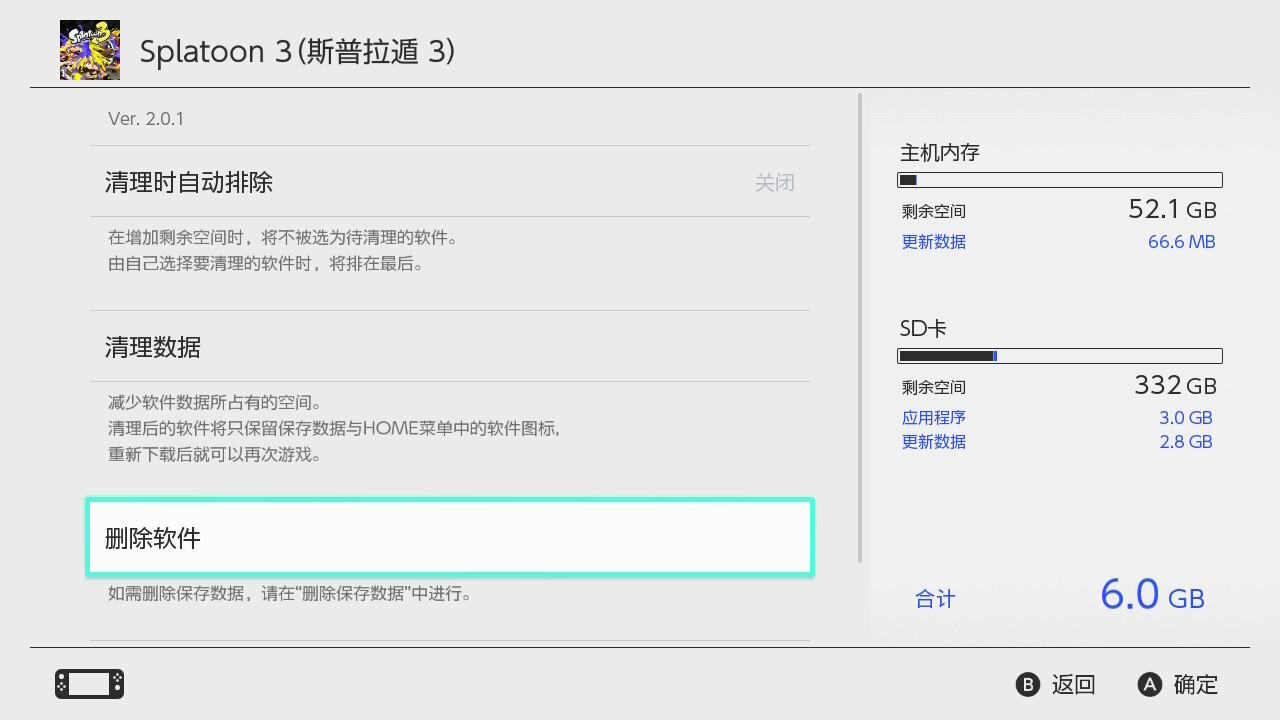Click the A 确定 button
The image size is (1280, 720).
(1178, 685)
